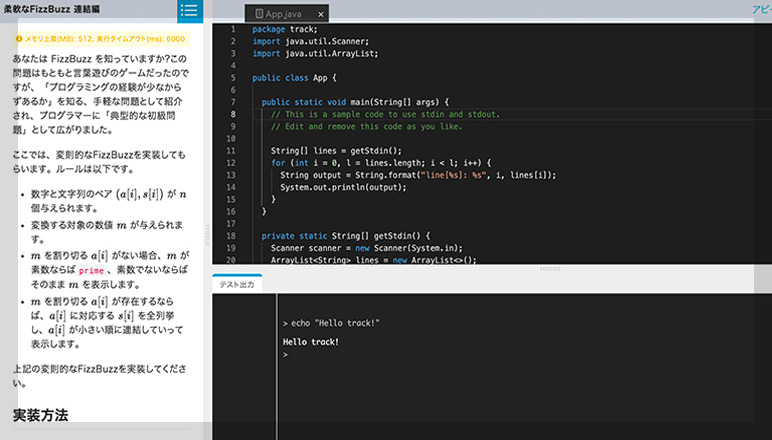772x440 pixels.
Task: Click the 'Hello track!' output text
Action: pyautogui.click(x=311, y=341)
